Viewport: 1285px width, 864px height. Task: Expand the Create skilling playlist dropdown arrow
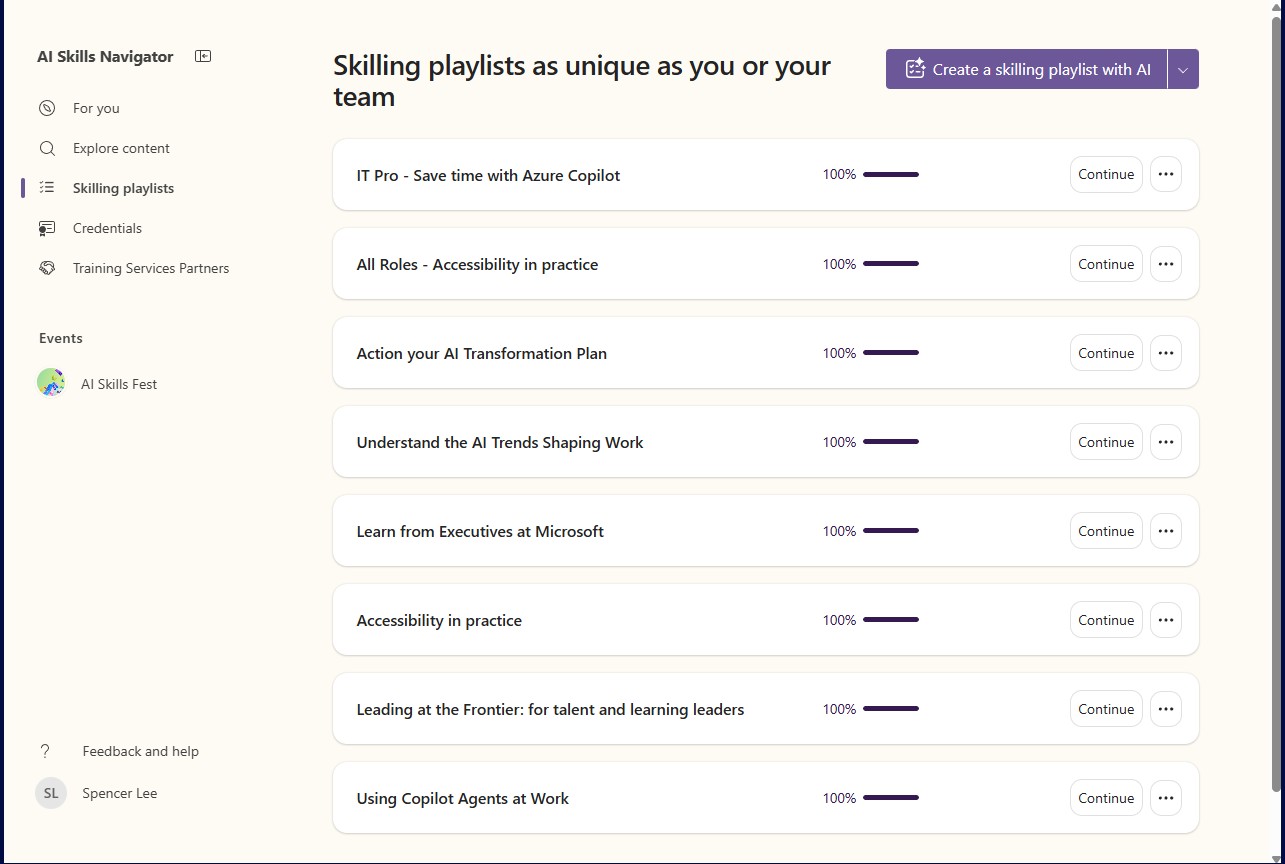tap(1183, 69)
